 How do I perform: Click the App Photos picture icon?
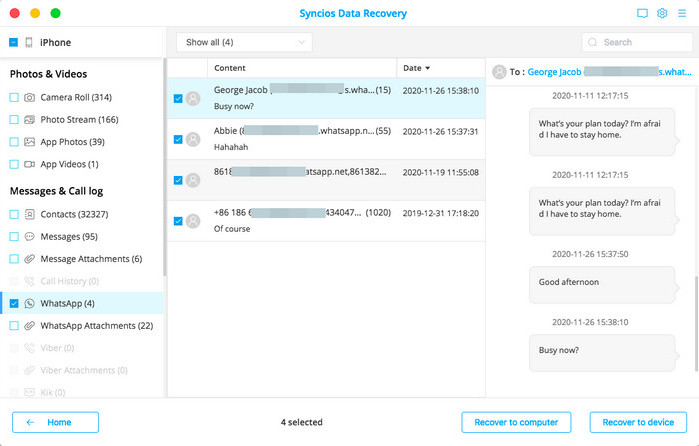29,142
